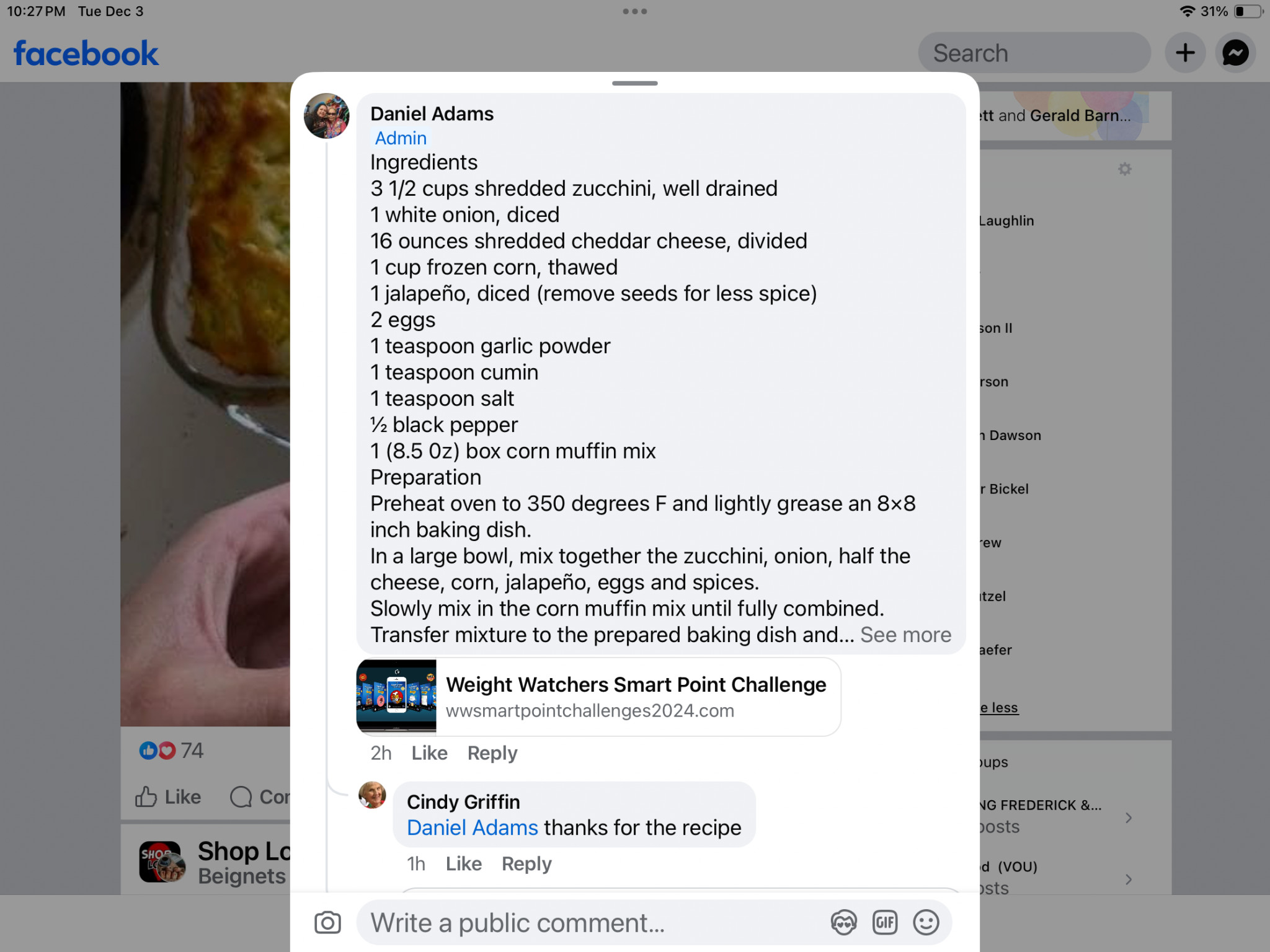Reply to Cindy Griffin's comment
The width and height of the screenshot is (1270, 952).
[x=526, y=864]
